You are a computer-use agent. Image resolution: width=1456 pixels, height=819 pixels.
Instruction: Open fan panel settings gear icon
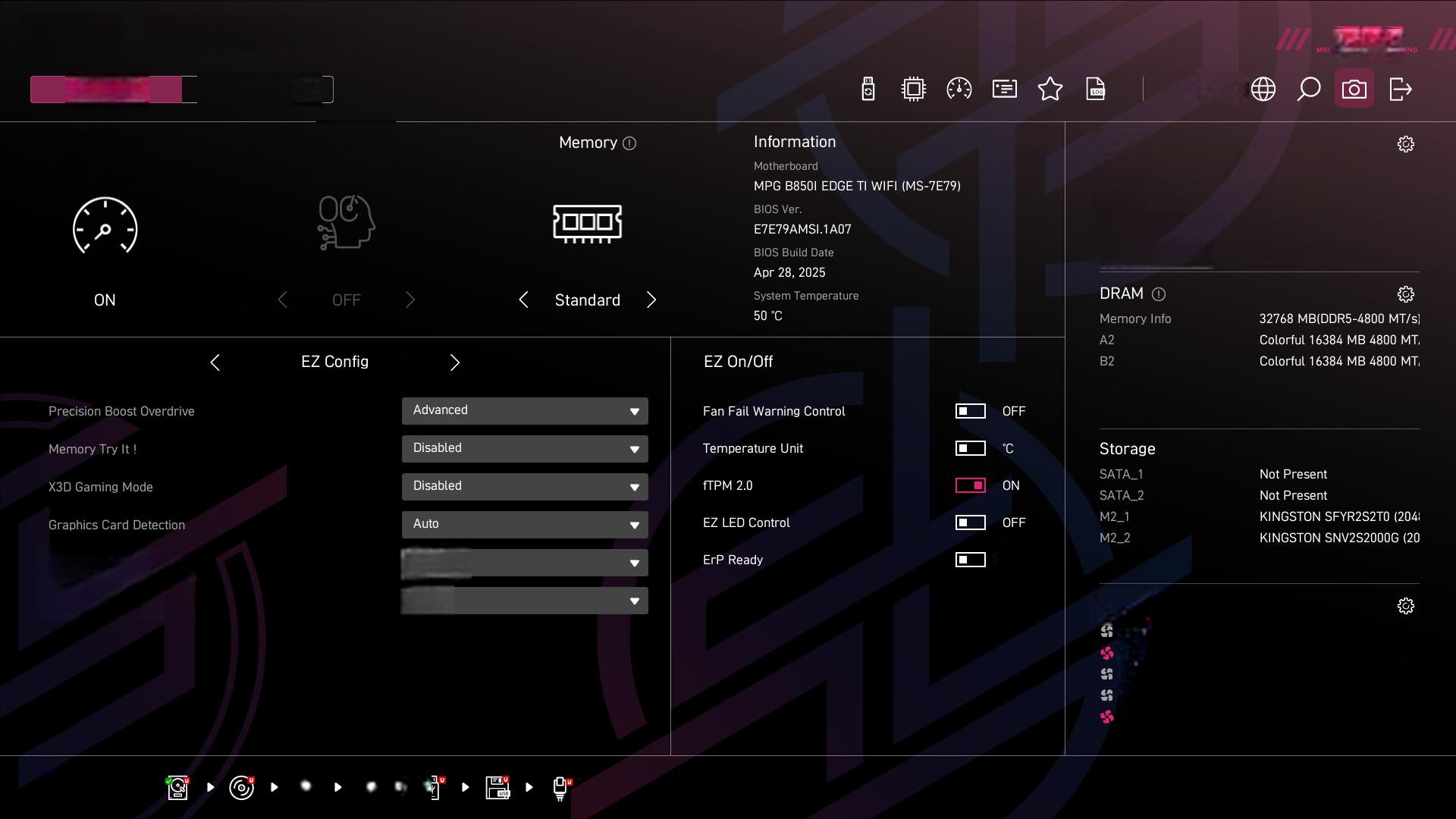pyautogui.click(x=1406, y=606)
